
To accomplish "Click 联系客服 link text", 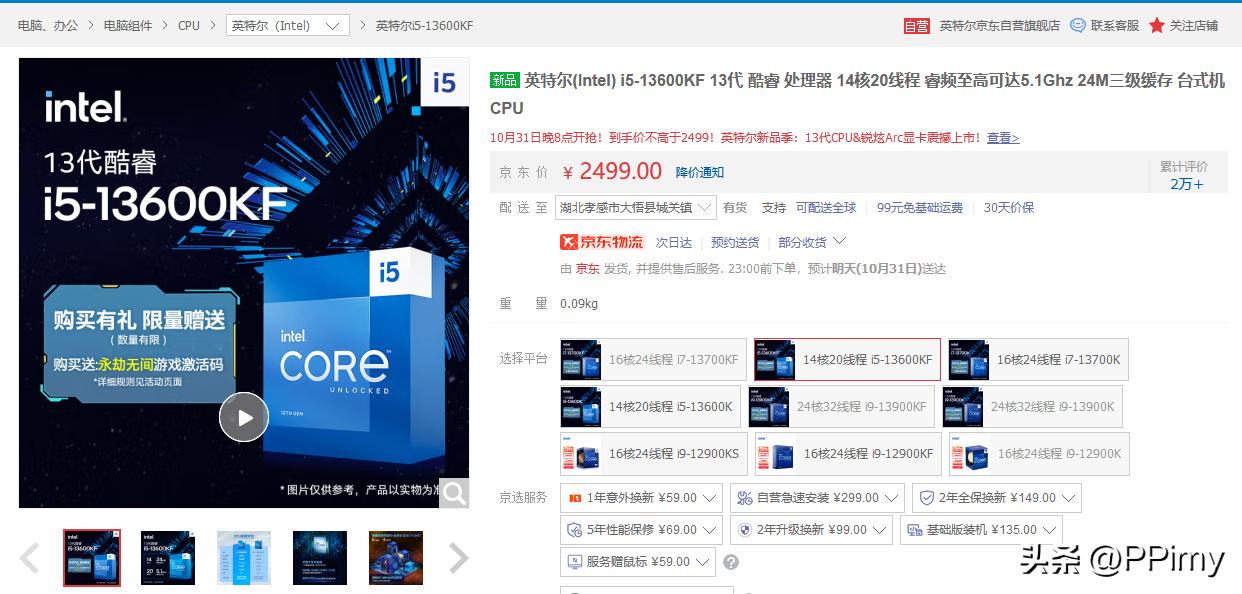I will 1115,26.
